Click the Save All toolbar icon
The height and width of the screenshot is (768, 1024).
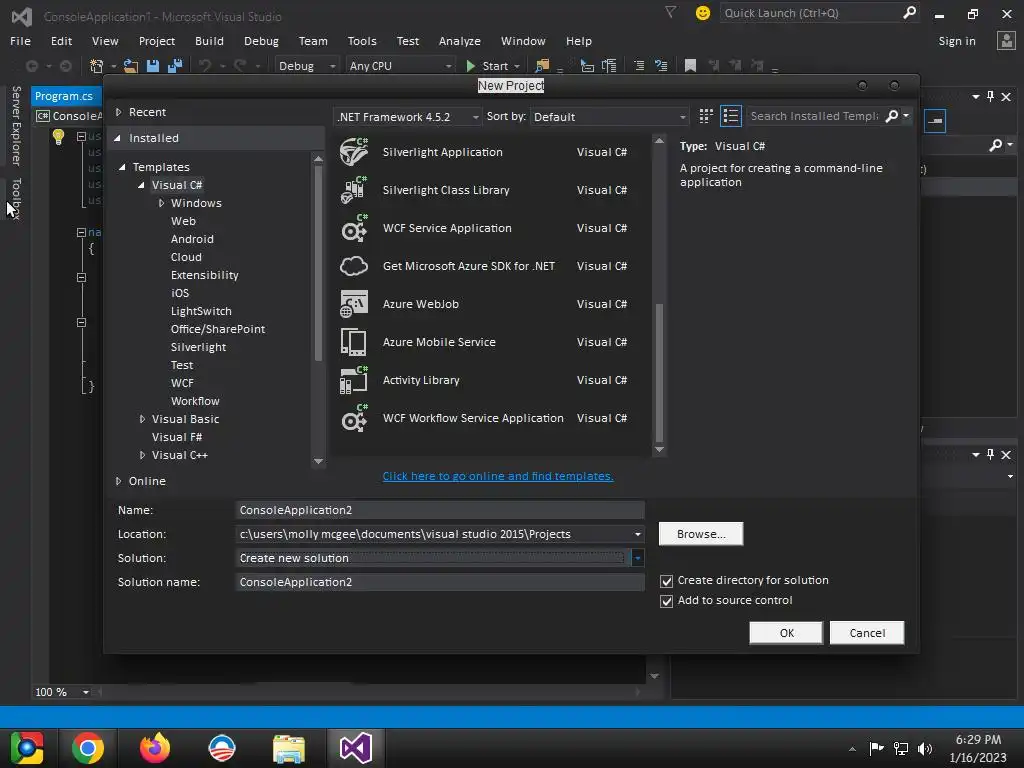[x=174, y=65]
